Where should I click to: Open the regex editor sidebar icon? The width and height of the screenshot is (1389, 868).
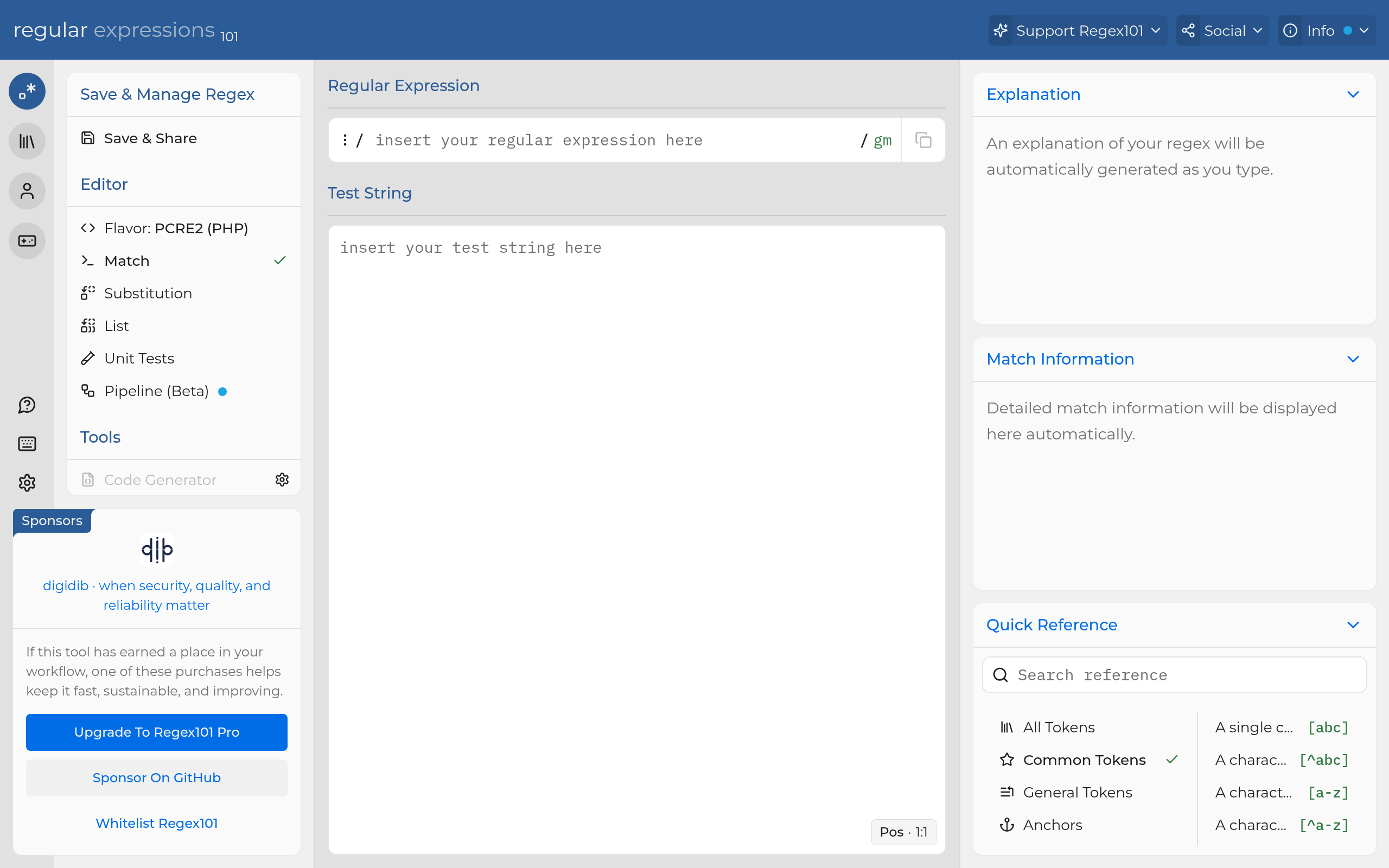27,91
